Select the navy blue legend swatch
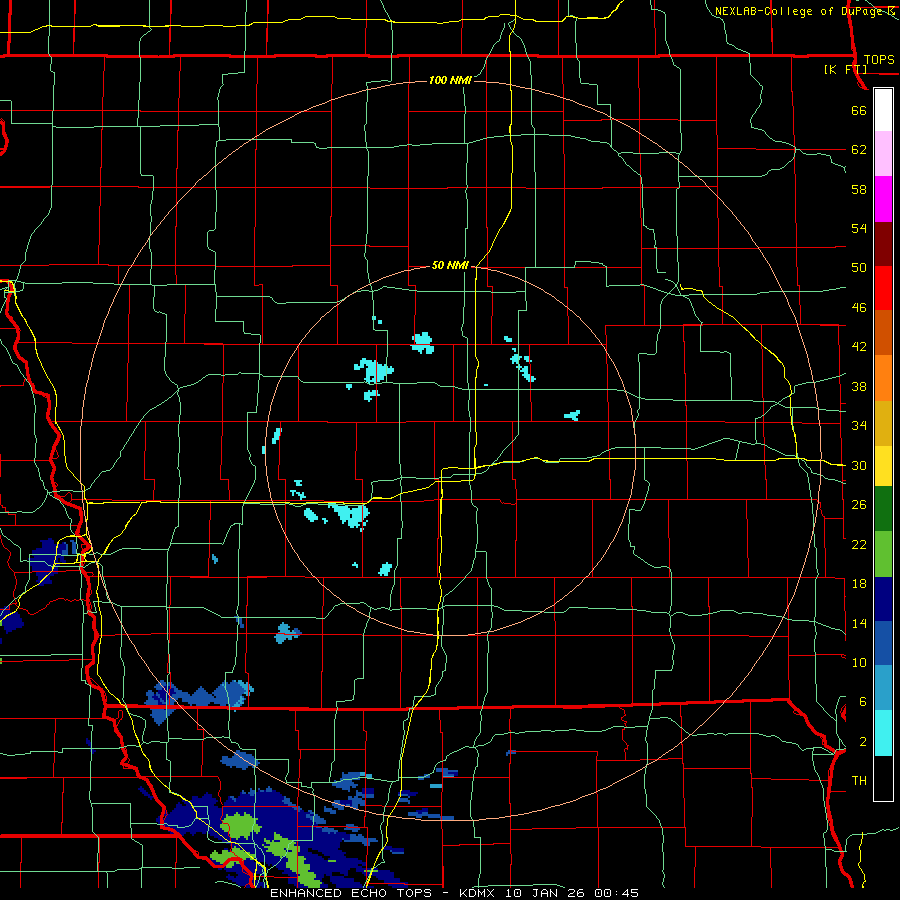This screenshot has width=900, height=900. click(883, 599)
